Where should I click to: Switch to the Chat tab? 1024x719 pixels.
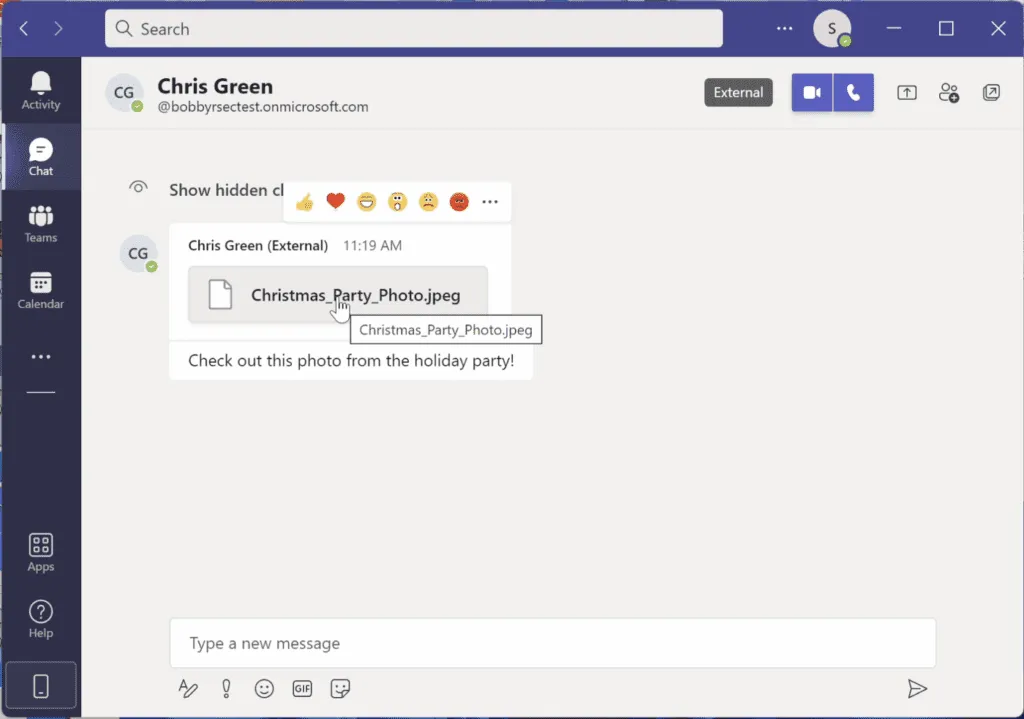coord(40,156)
